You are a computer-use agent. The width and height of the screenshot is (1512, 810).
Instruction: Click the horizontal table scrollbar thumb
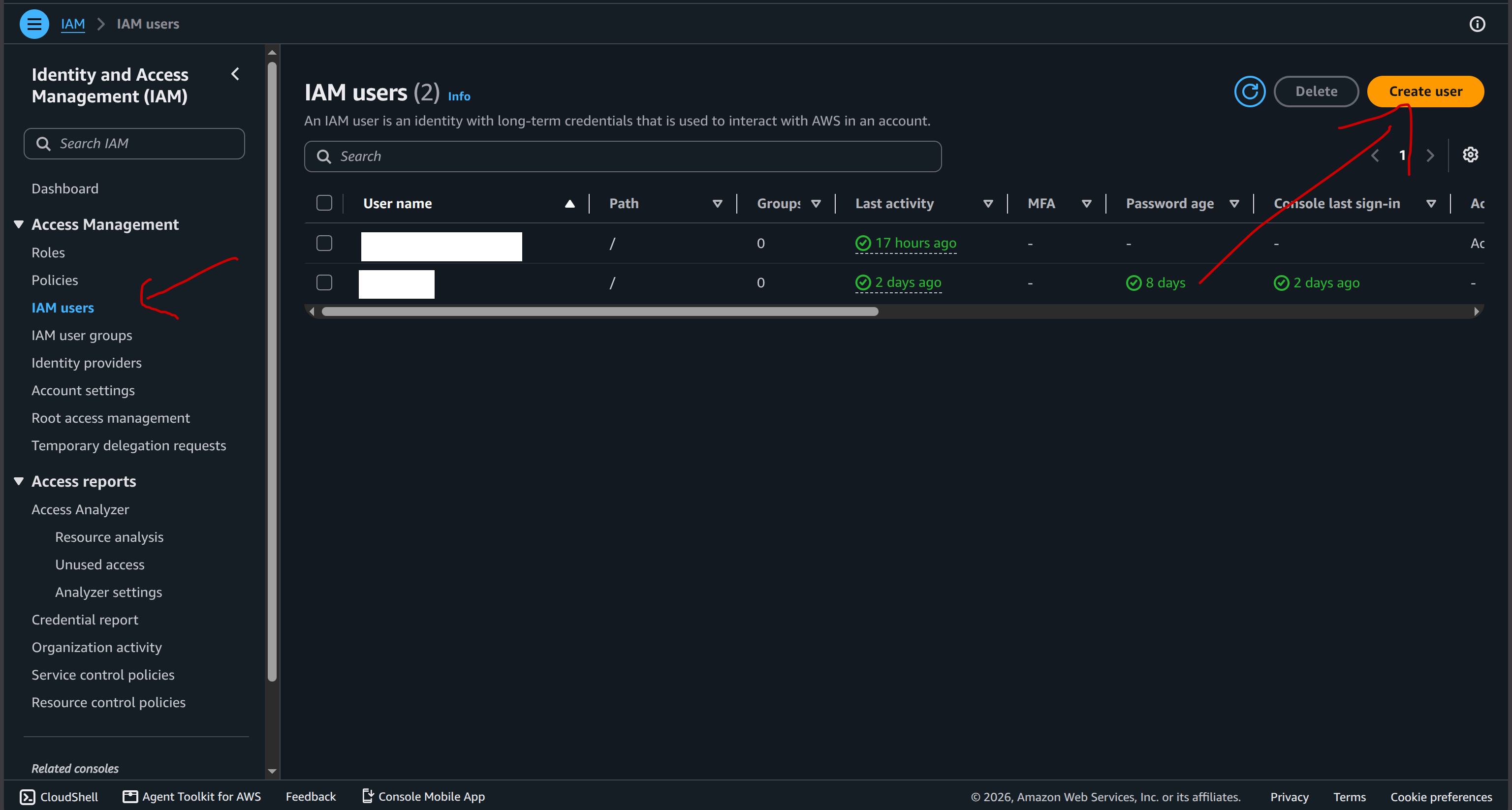600,312
